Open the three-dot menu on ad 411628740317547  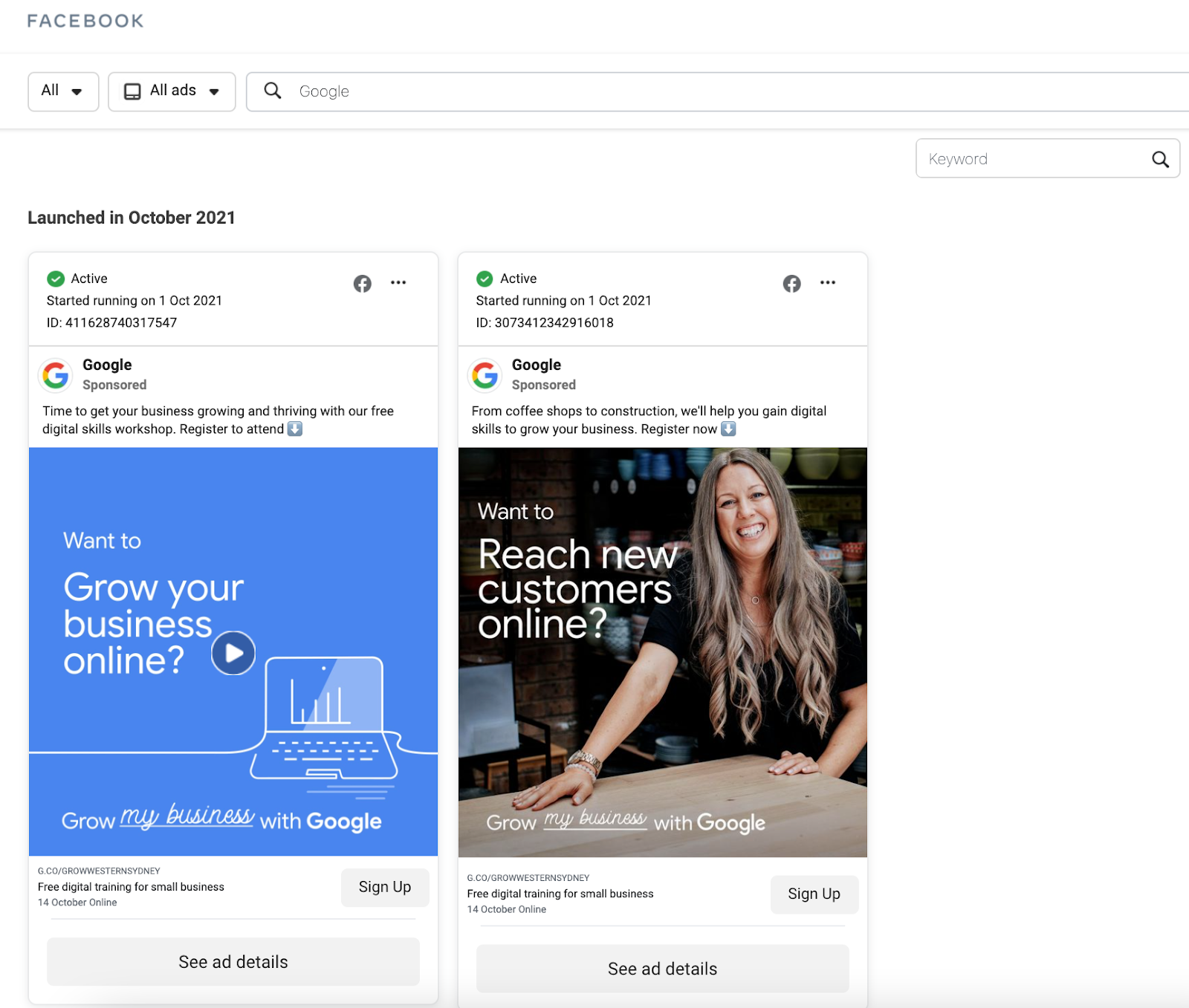coord(398,282)
